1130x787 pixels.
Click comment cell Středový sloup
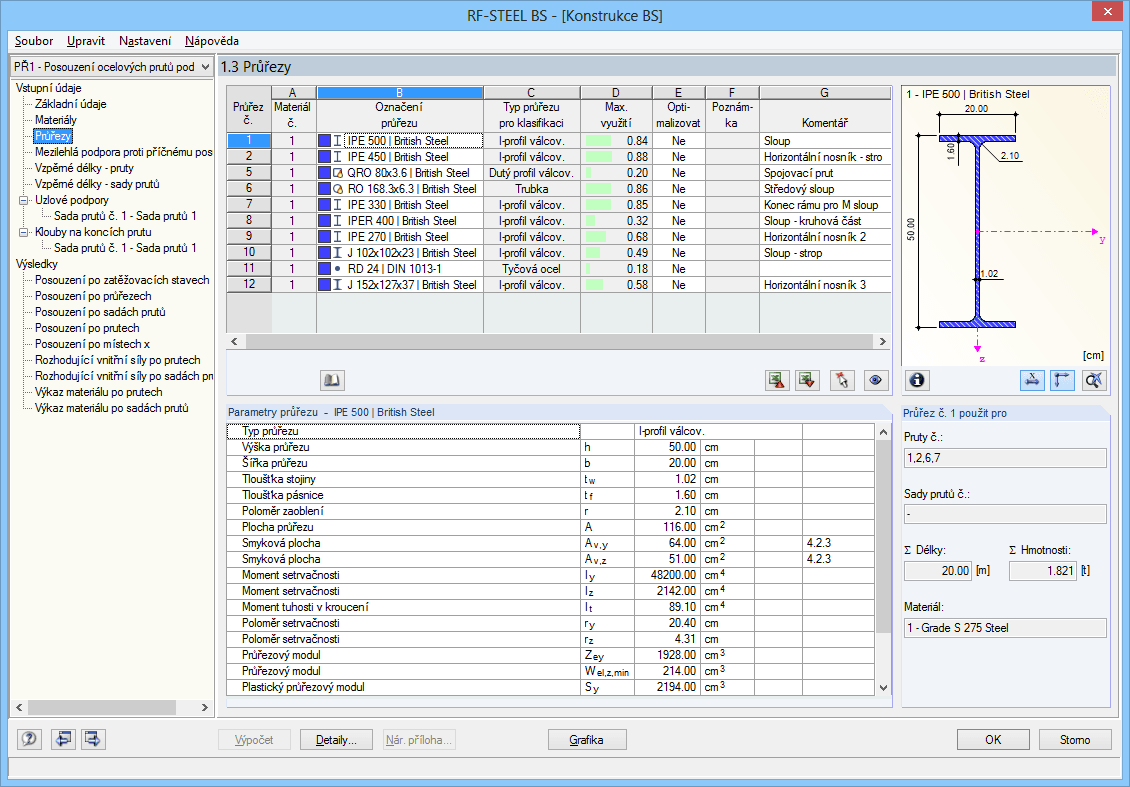coord(825,189)
